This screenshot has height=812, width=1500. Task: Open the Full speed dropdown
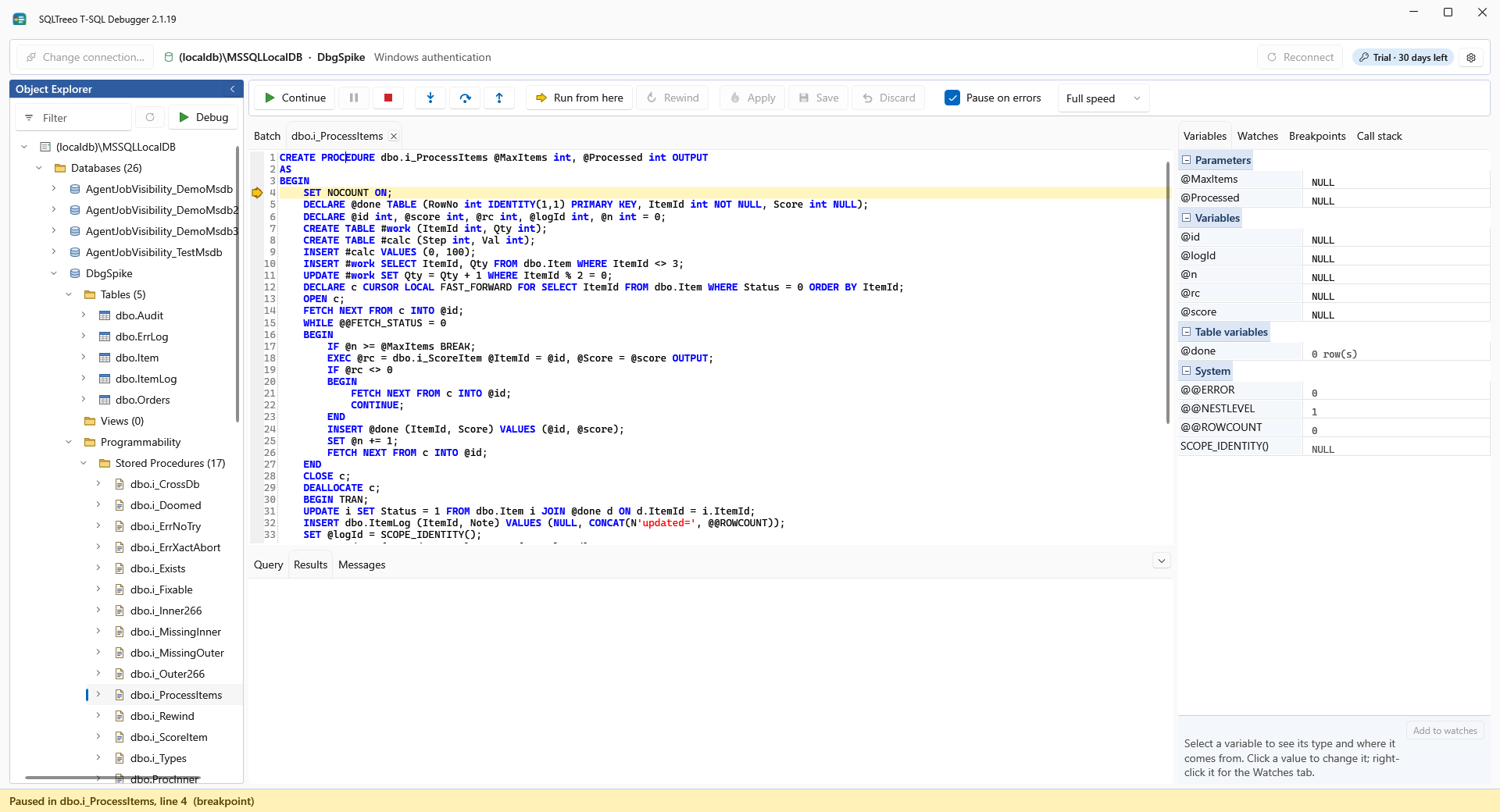tap(1103, 98)
